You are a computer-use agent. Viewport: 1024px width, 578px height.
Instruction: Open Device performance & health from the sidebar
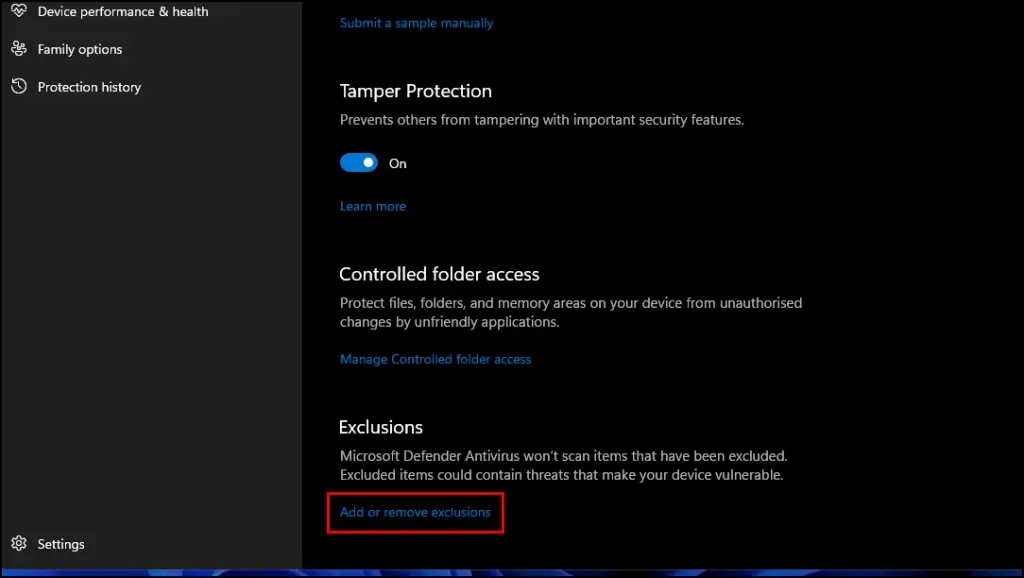[x=123, y=11]
